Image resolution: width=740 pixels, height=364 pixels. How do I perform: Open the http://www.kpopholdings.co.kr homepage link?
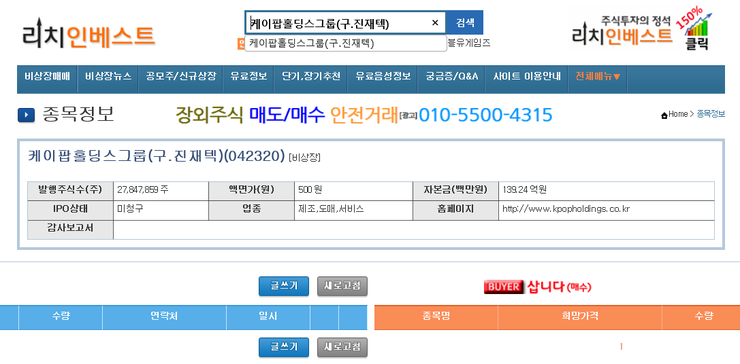point(566,209)
